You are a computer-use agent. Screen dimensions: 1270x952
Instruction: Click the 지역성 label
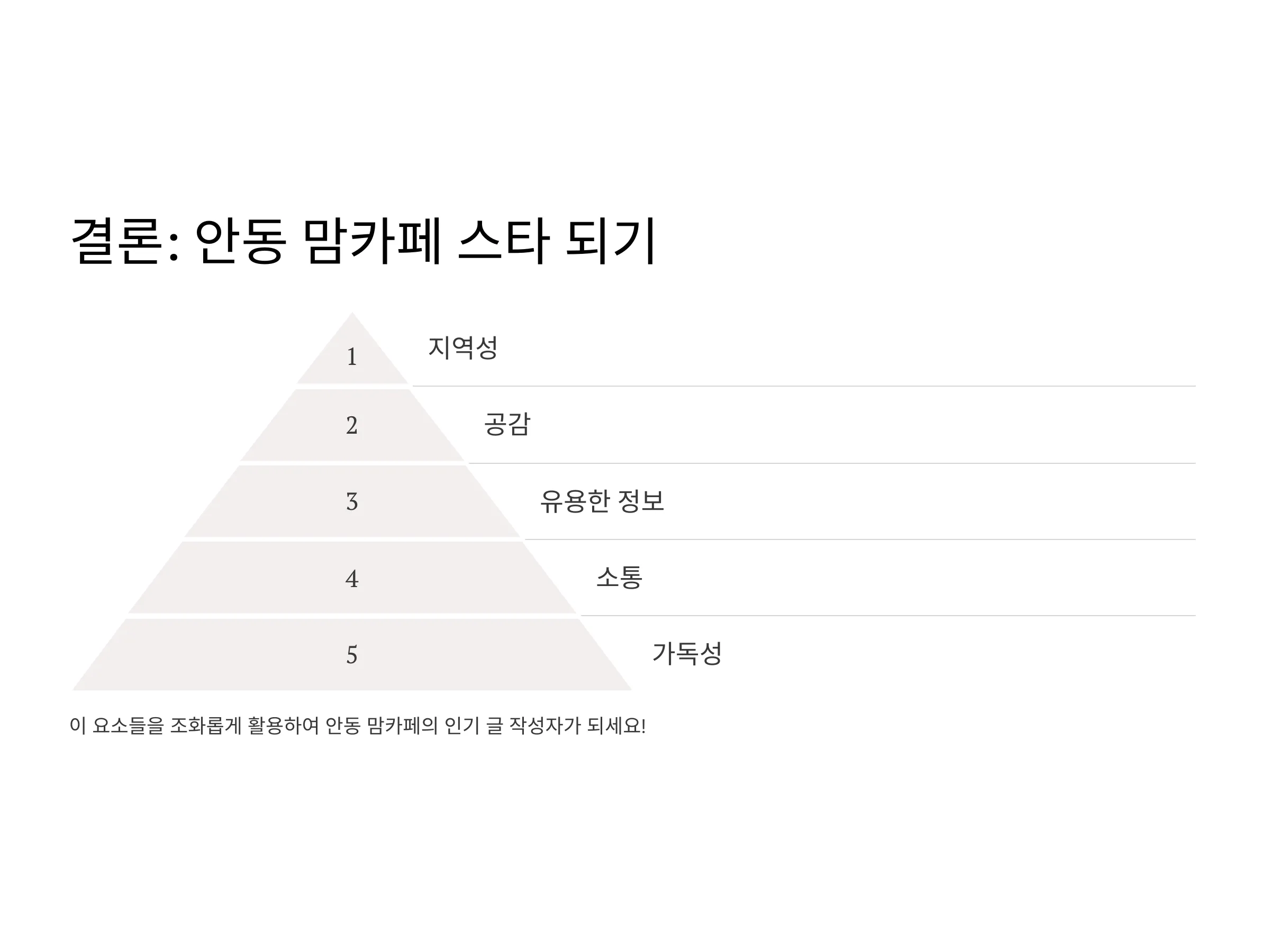(463, 348)
